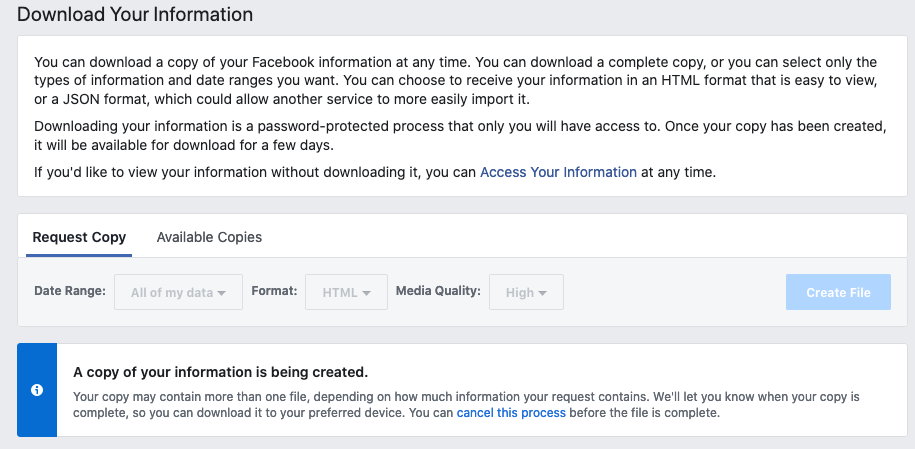The width and height of the screenshot is (915, 449).
Task: Open the Available Copies tab
Action: (x=209, y=237)
